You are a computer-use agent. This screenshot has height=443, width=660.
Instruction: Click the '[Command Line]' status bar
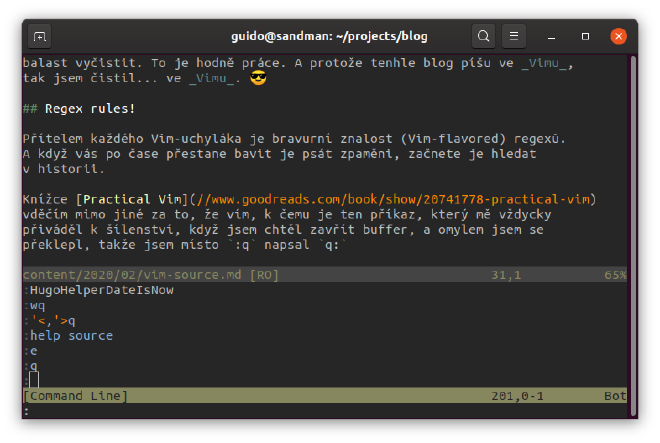tap(75, 396)
